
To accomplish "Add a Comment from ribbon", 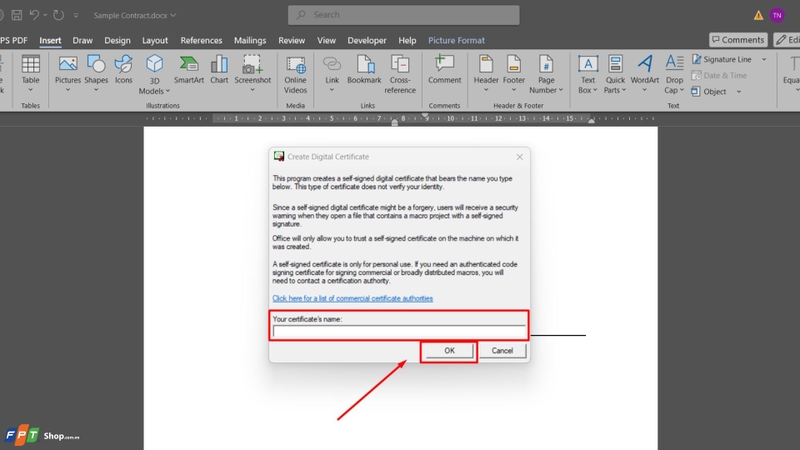I will click(444, 70).
